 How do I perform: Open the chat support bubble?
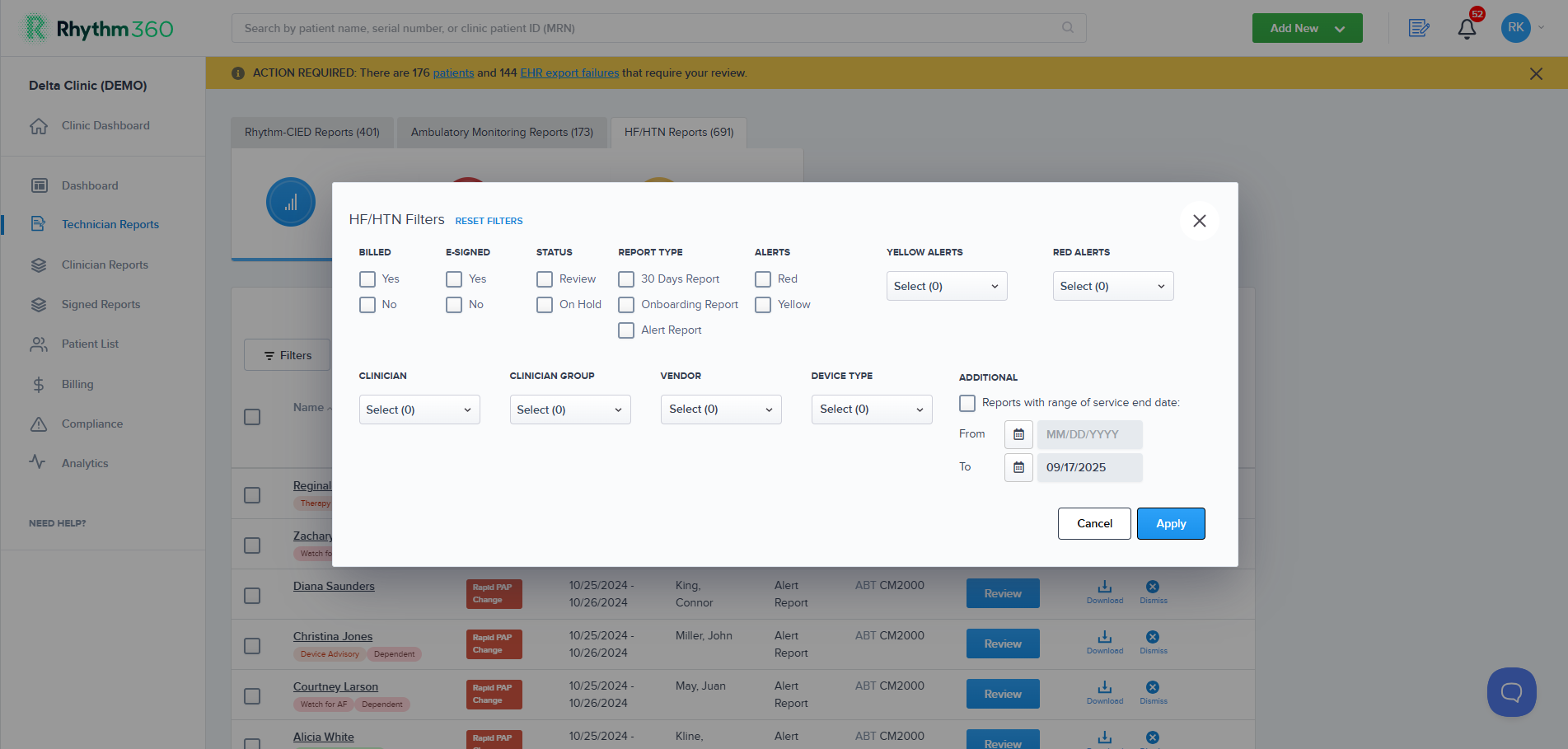click(x=1511, y=692)
